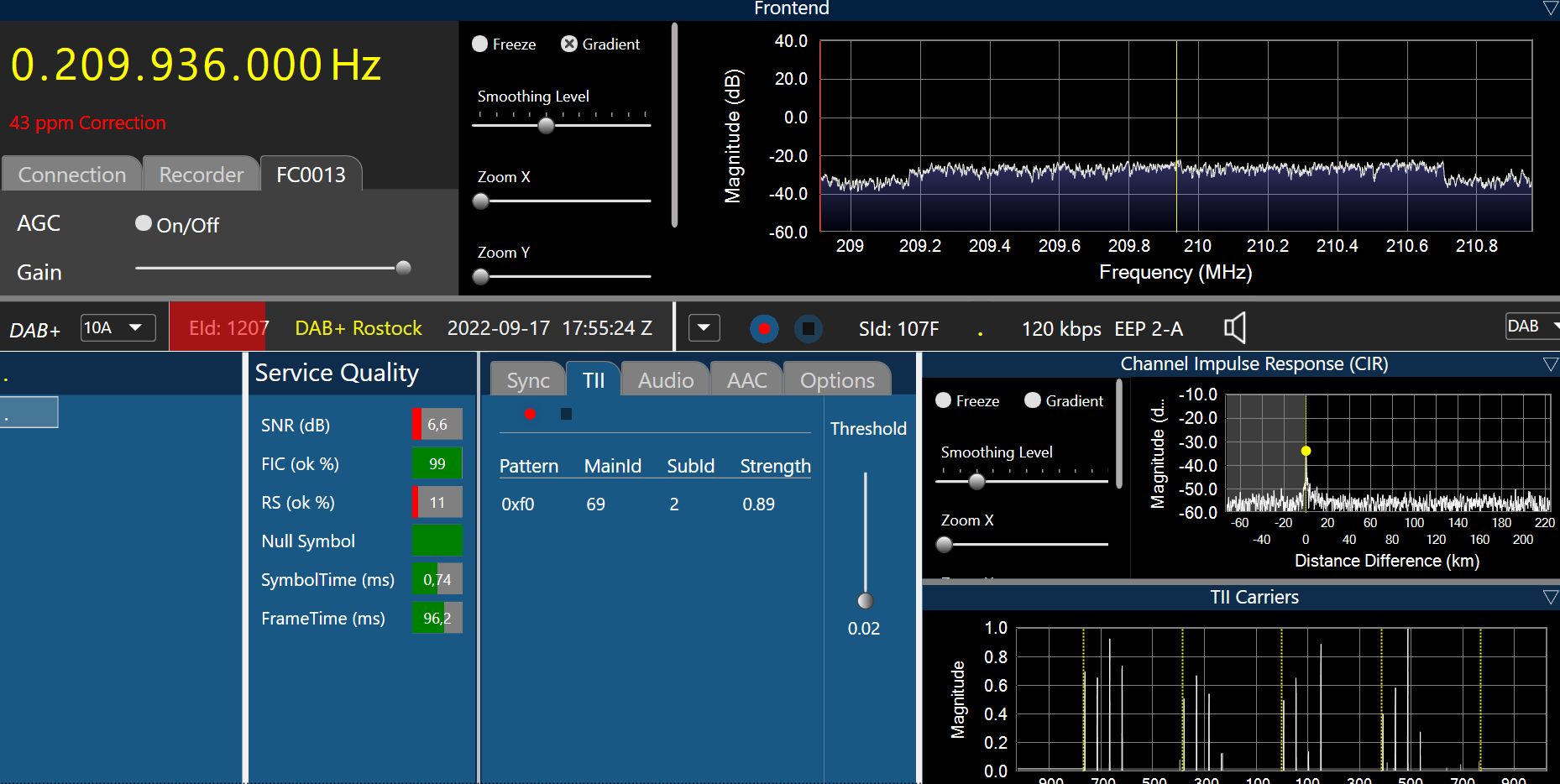Switch to the Recorder tab
This screenshot has height=784, width=1560.
pos(201,175)
